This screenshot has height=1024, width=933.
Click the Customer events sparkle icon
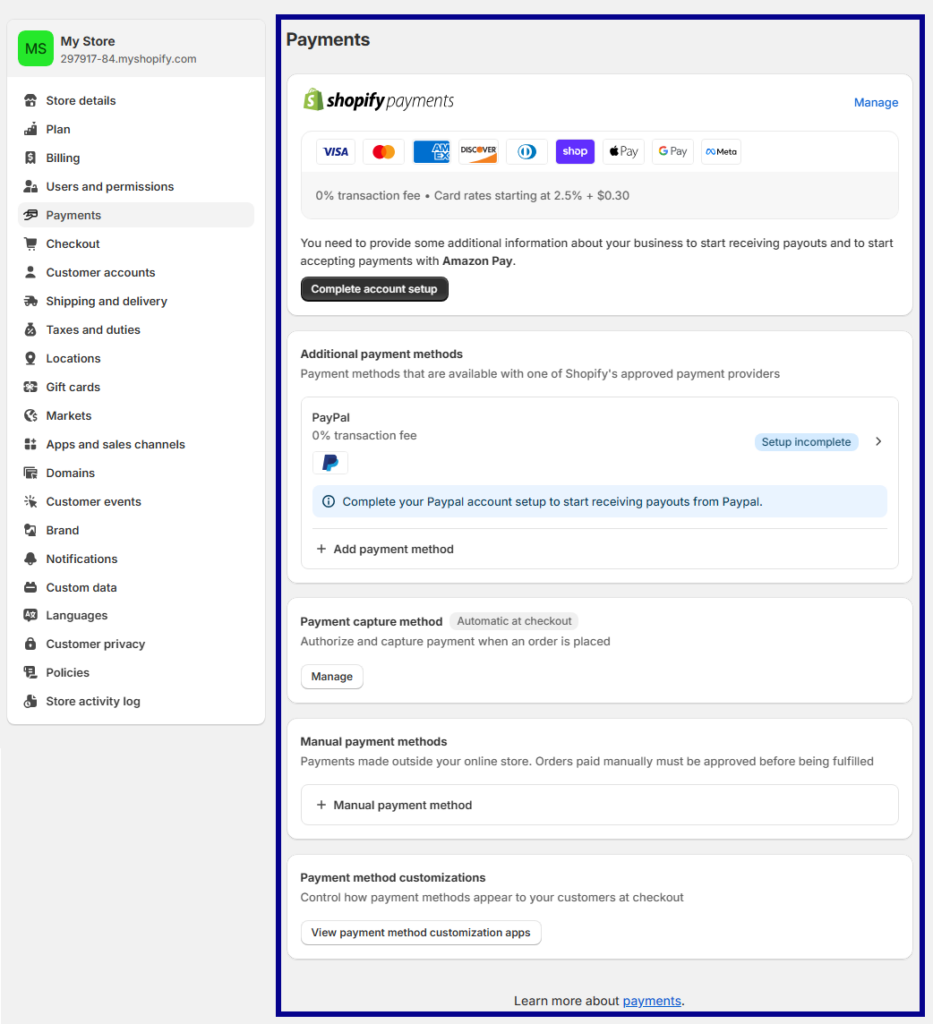click(30, 502)
